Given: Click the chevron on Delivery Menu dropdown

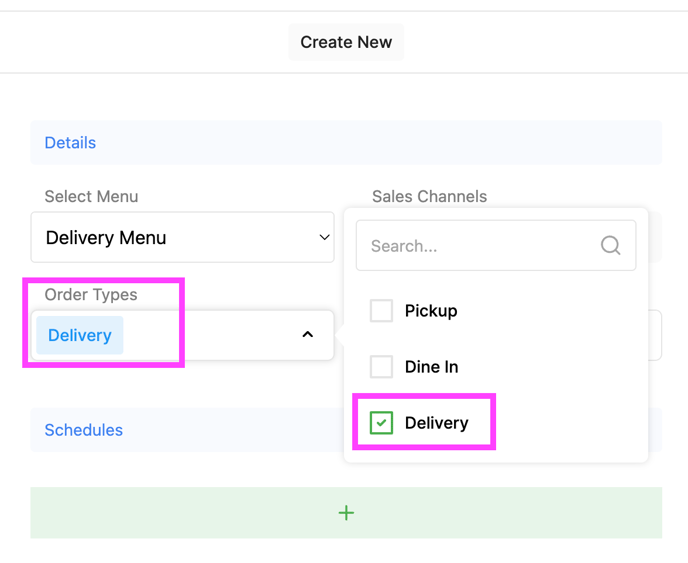Looking at the screenshot, I should click(x=324, y=238).
